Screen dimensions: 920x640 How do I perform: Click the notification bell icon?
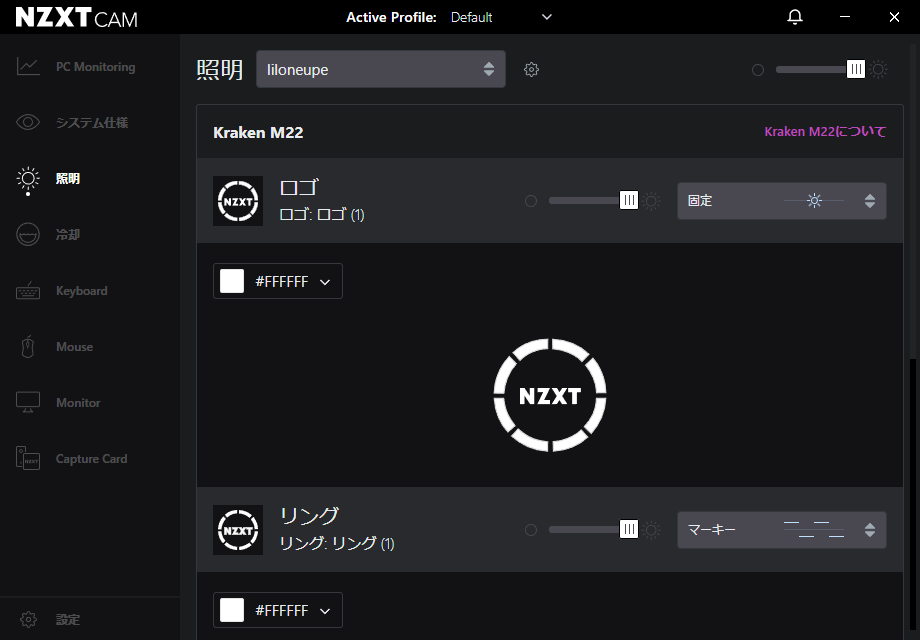click(x=795, y=17)
